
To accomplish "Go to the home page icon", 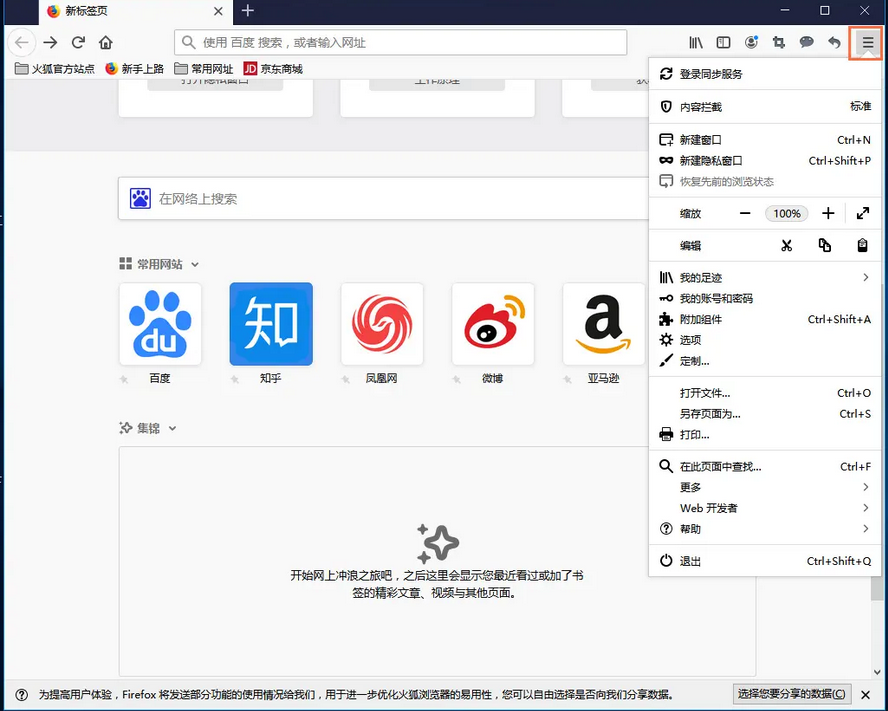I will 105,42.
